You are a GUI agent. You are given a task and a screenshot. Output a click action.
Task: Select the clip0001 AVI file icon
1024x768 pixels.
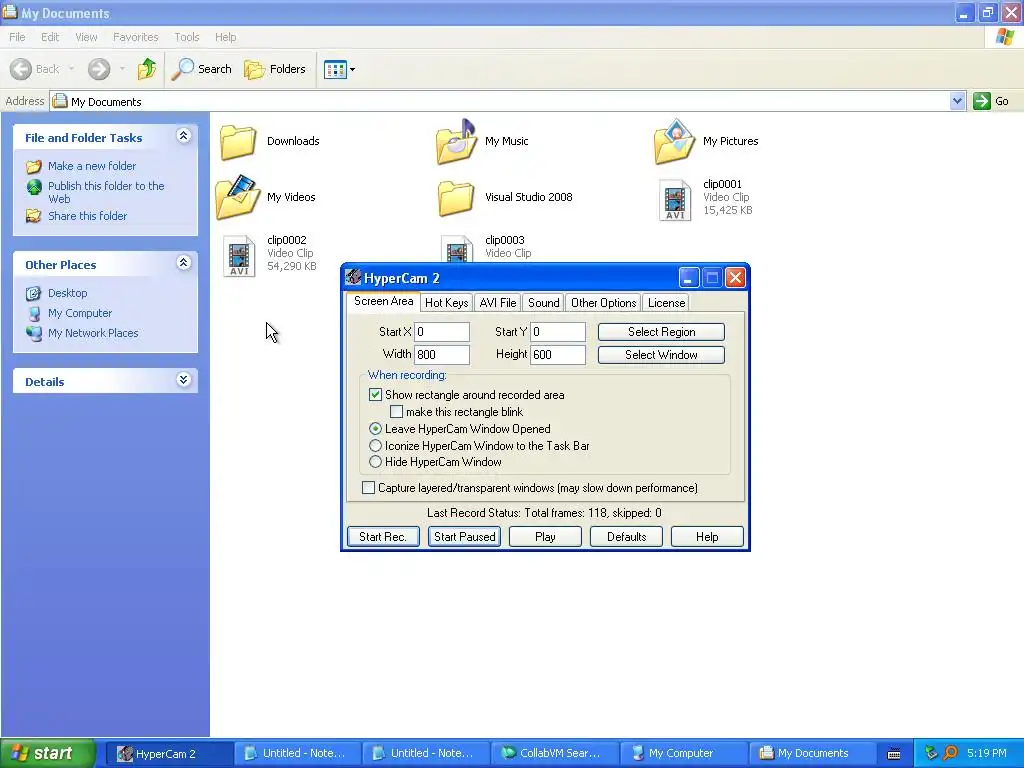coord(675,200)
